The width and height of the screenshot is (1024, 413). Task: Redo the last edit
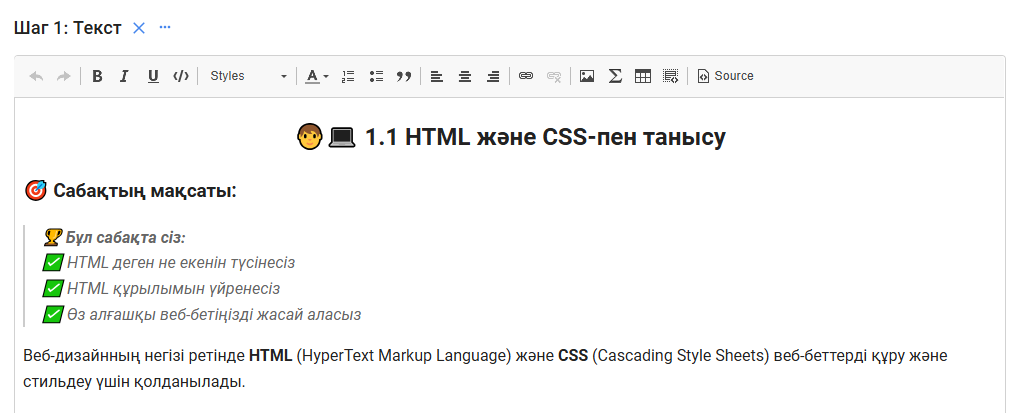[x=63, y=76]
